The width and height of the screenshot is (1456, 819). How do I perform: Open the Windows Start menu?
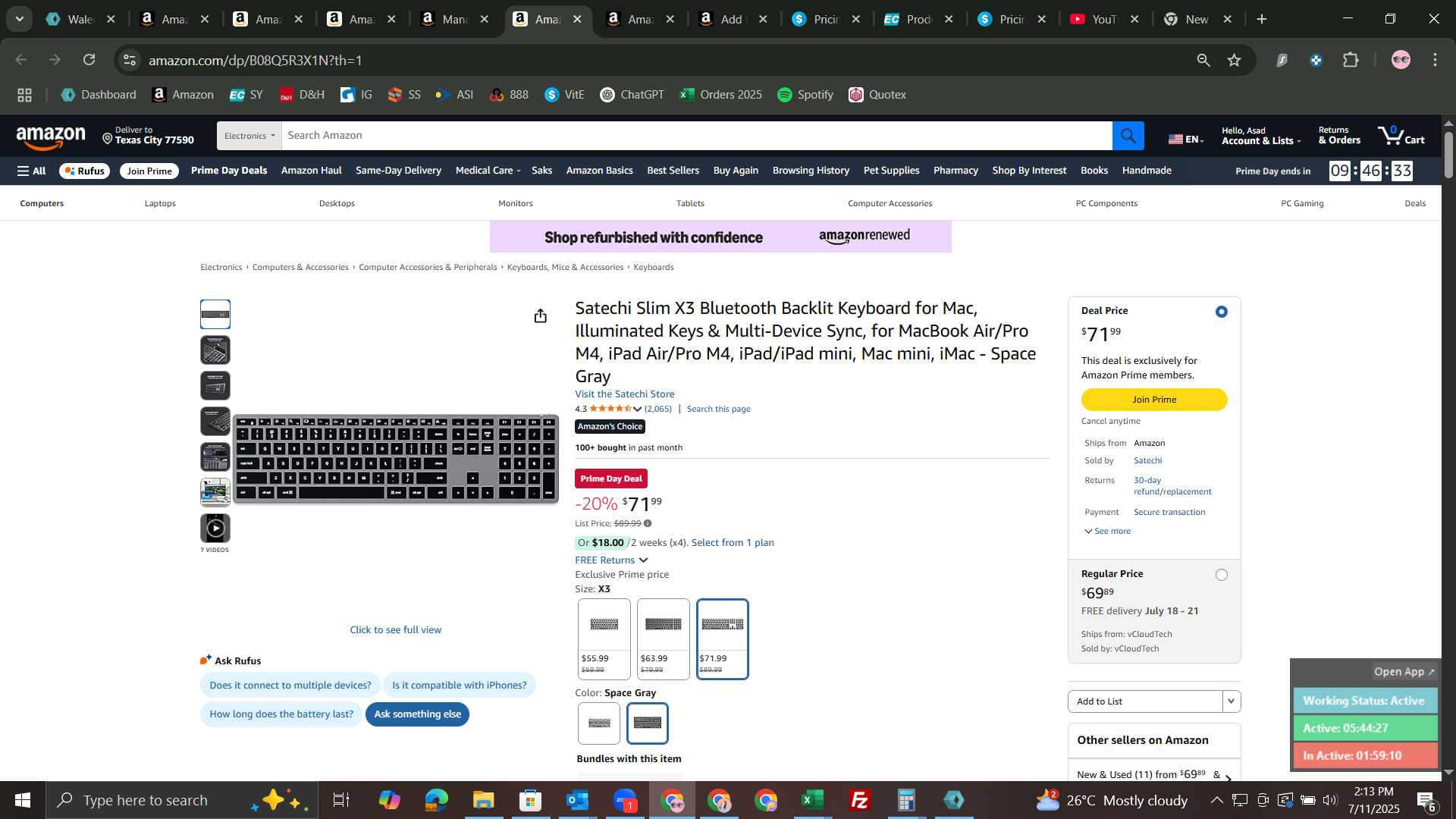(22, 800)
